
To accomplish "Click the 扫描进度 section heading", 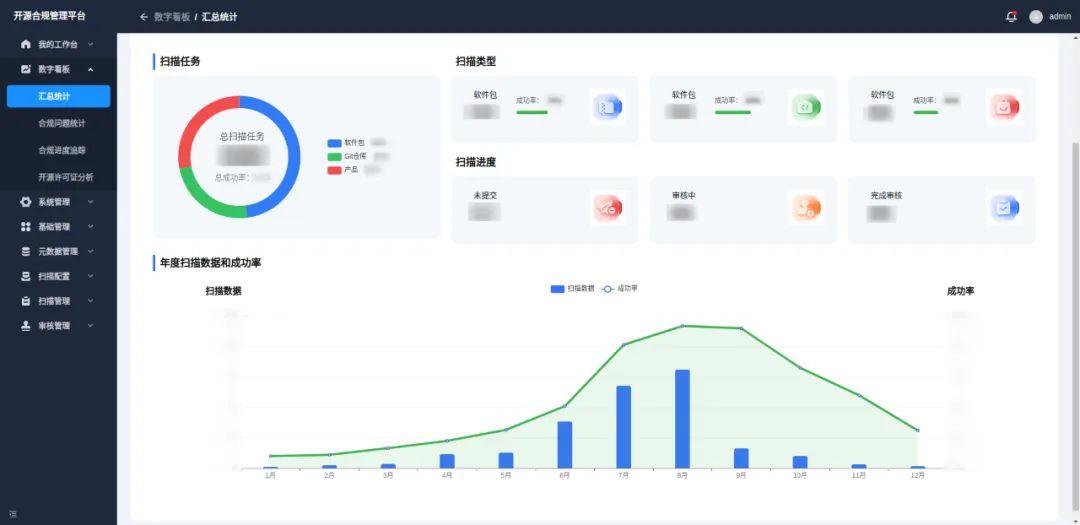I will (475, 162).
